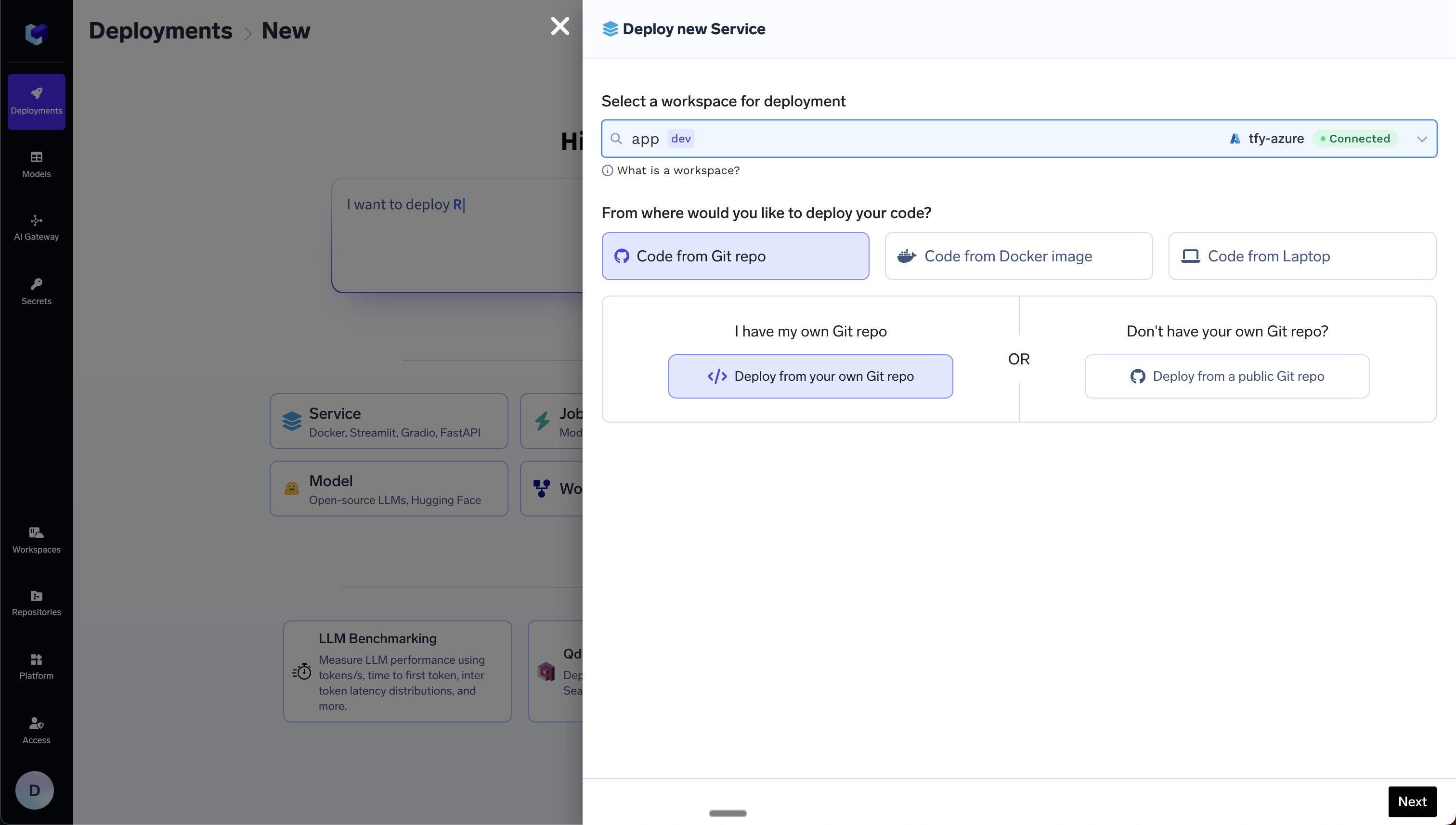The width and height of the screenshot is (1456, 825).
Task: Click the Azure logo beside tfy-azure
Action: 1235,138
